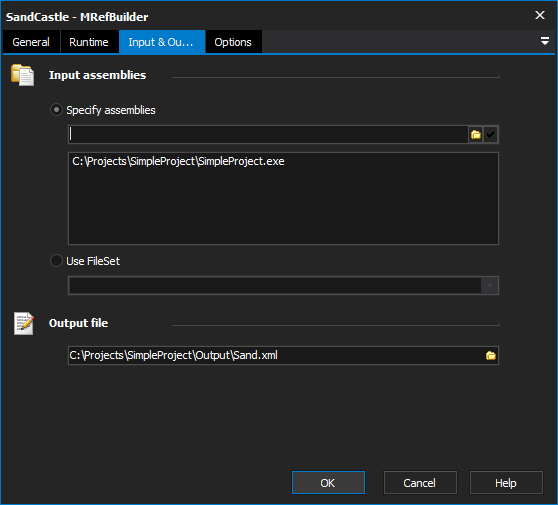Open Help for this action
Viewport: 558px width, 505px height.
click(x=506, y=483)
